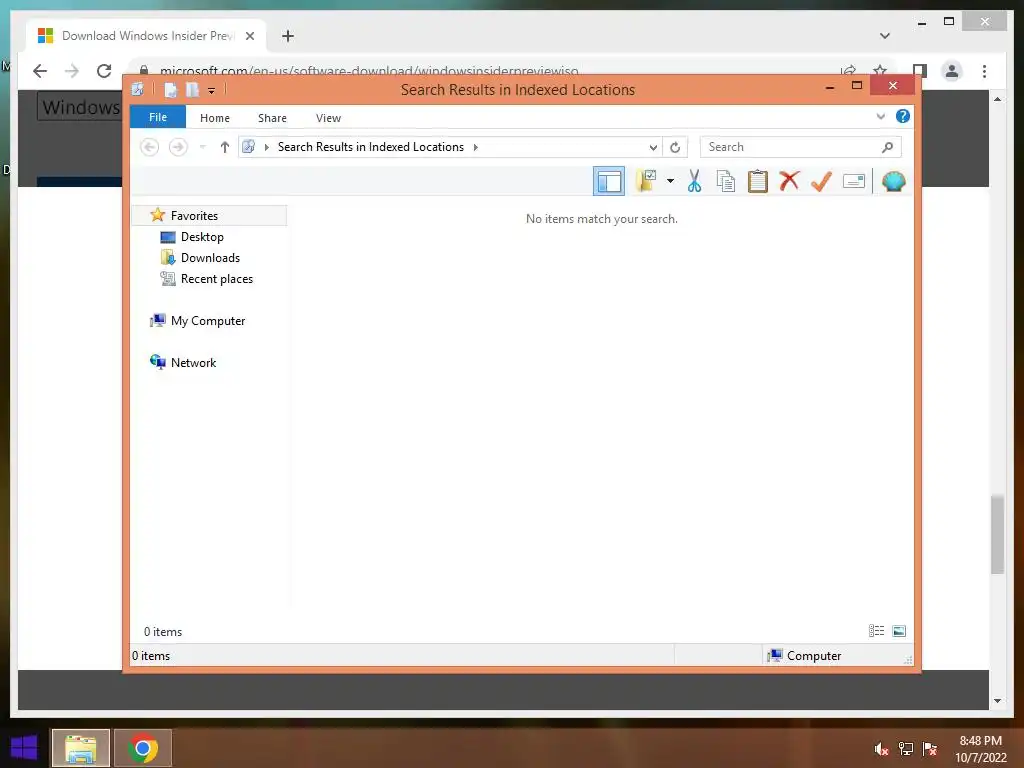Go up one folder level

(225, 147)
